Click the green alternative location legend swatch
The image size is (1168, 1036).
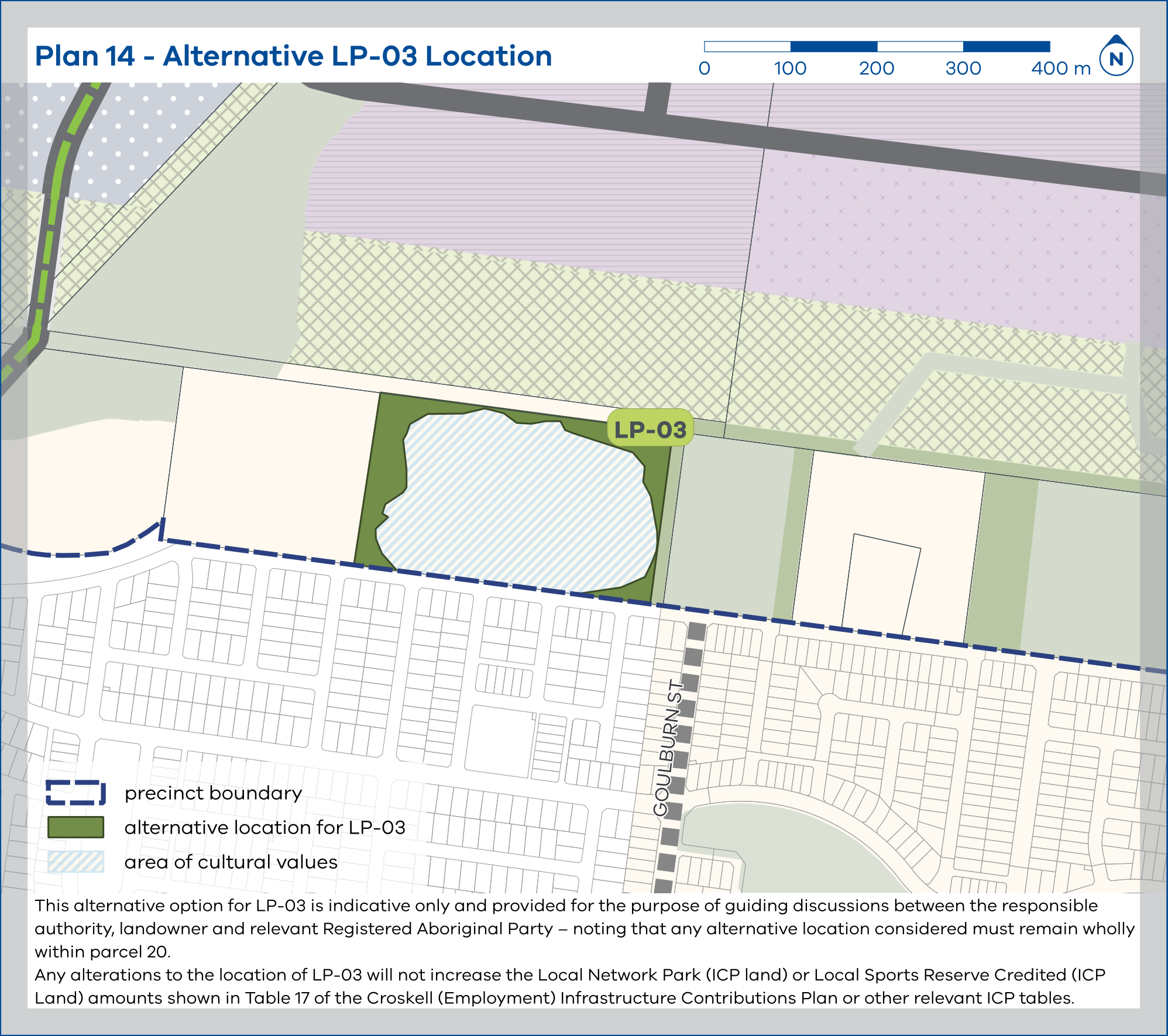76,827
